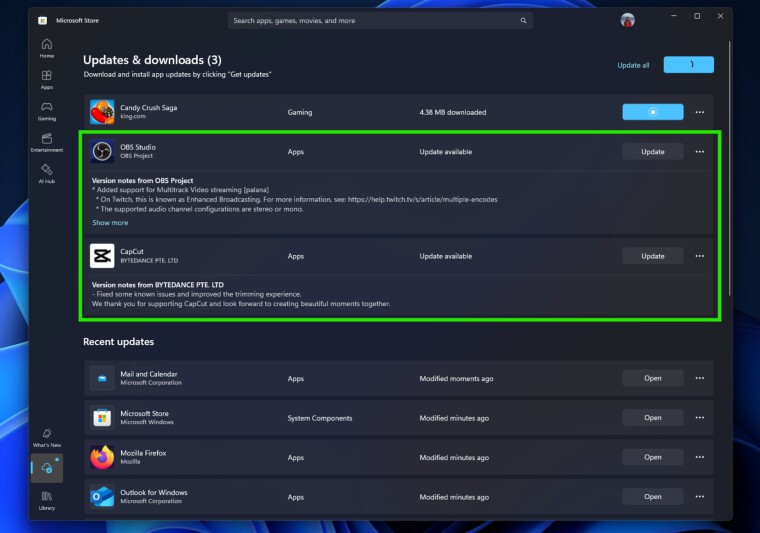Open more options for Microsoft Store row

[699, 418]
